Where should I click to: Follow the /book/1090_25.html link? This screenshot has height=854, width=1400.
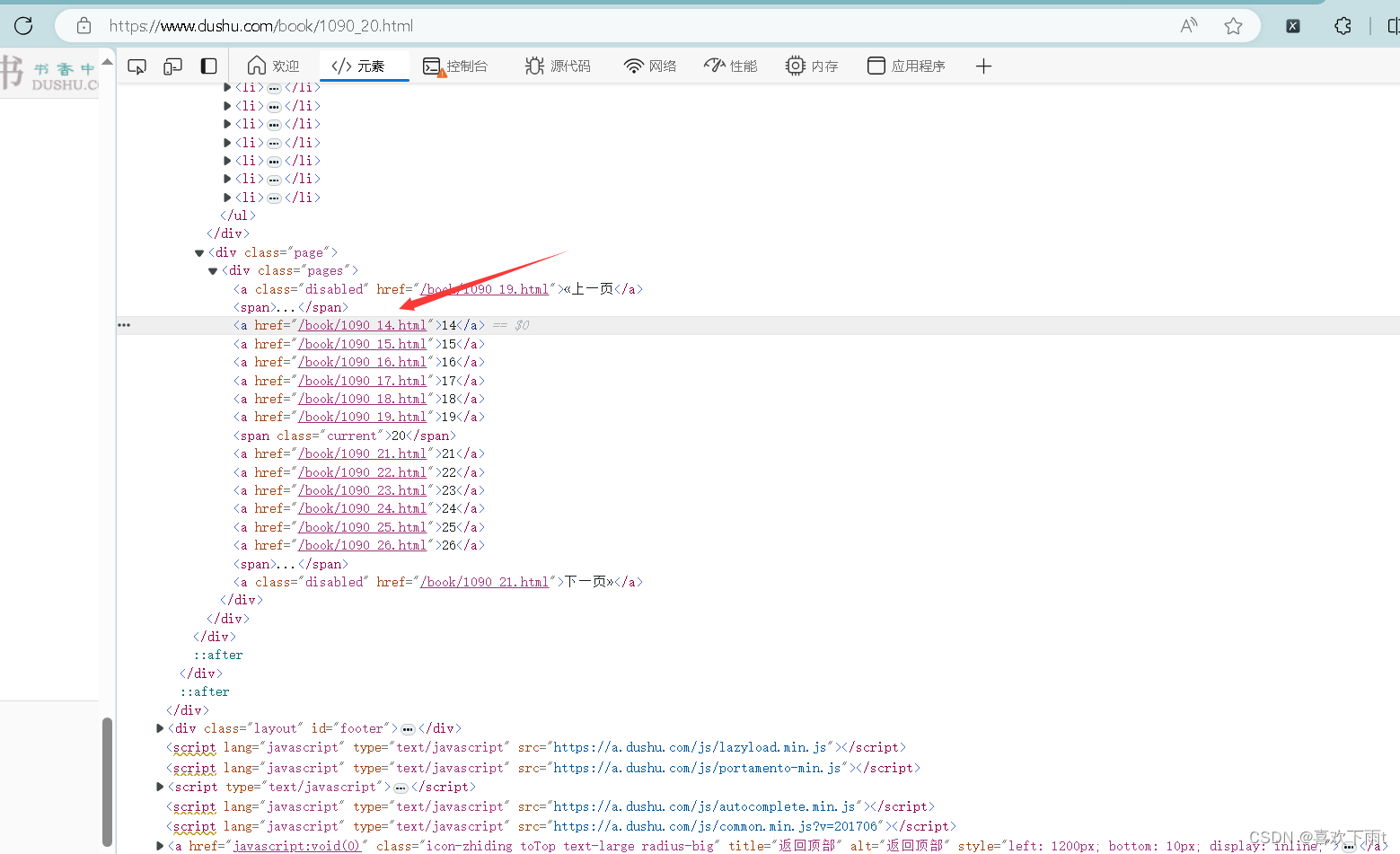pos(363,527)
